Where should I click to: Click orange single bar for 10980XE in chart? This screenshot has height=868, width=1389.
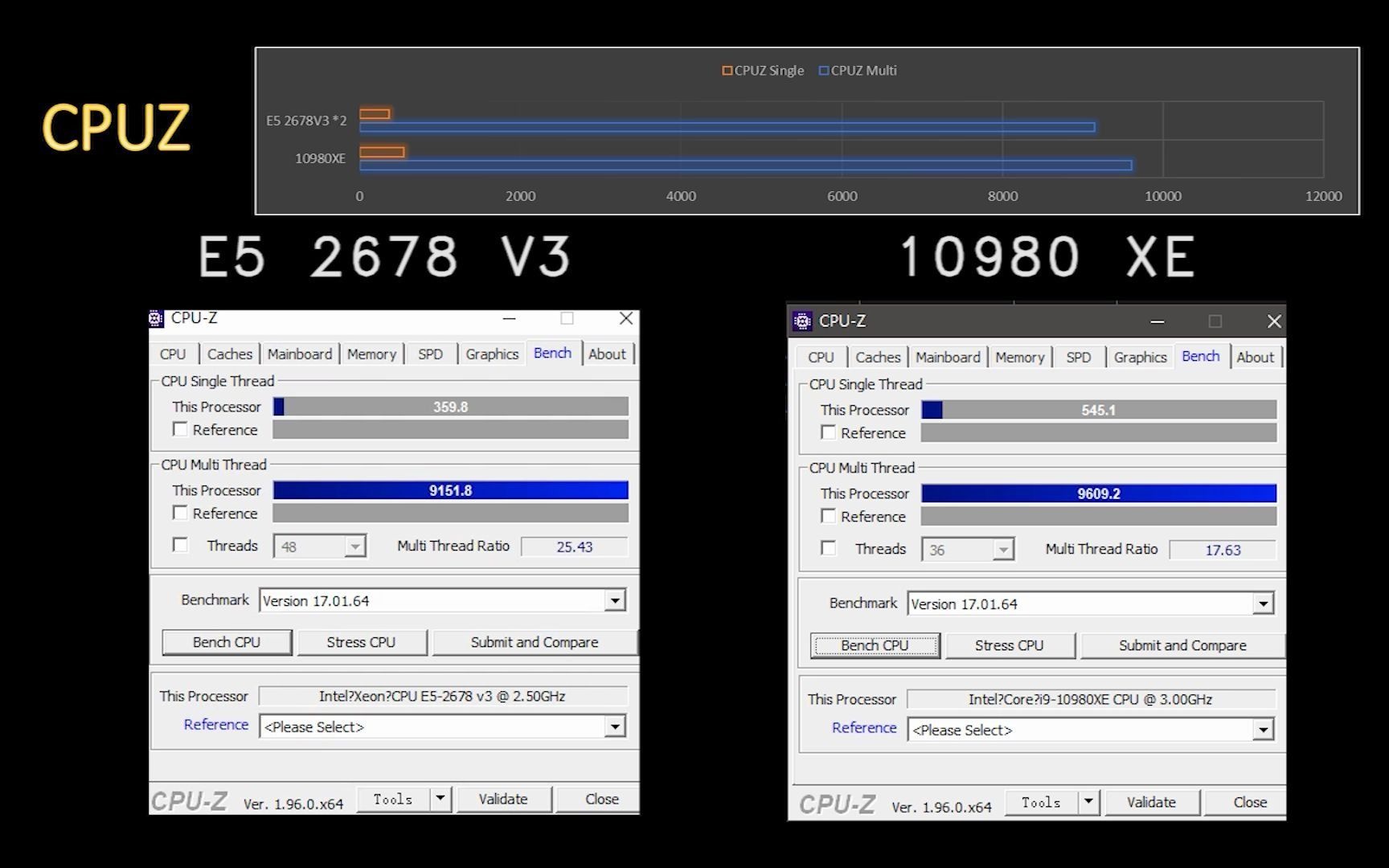point(382,152)
